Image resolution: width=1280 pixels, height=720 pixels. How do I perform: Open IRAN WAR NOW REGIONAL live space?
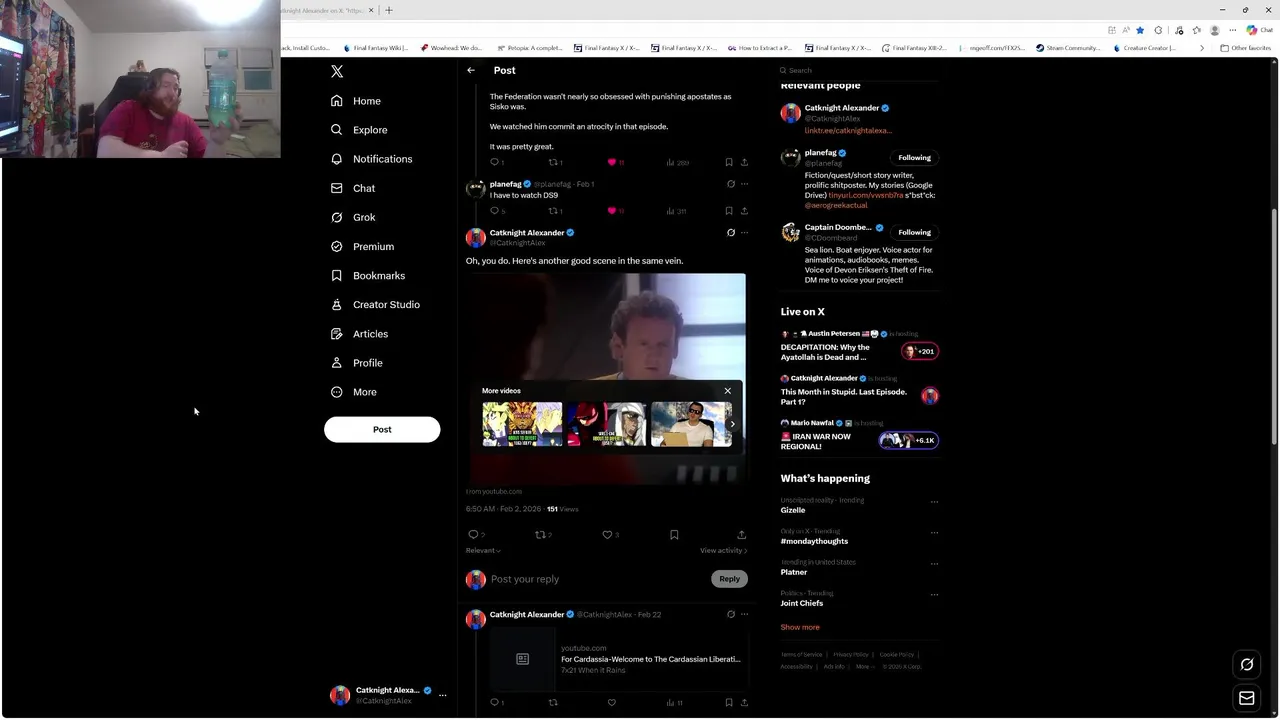(860, 436)
